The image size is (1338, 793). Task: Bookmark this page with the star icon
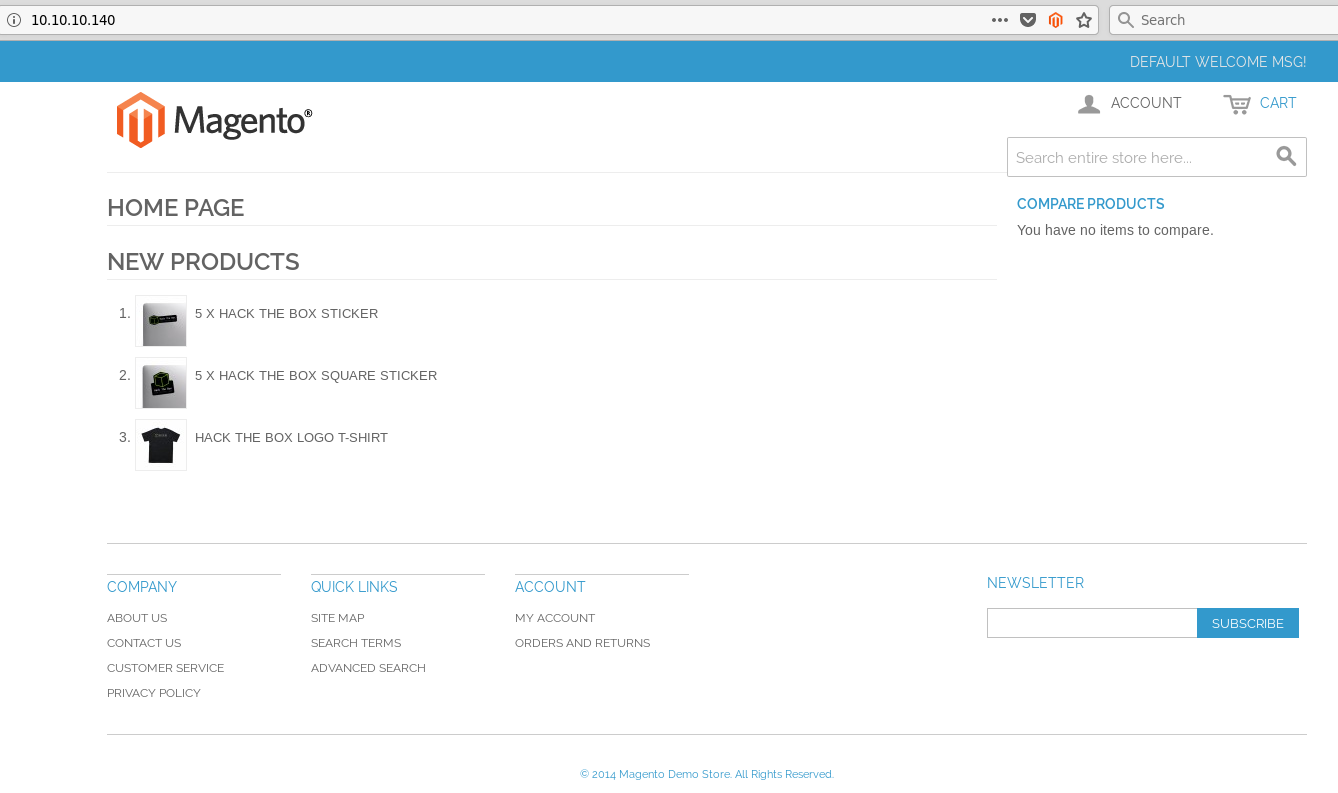pyautogui.click(x=1084, y=20)
